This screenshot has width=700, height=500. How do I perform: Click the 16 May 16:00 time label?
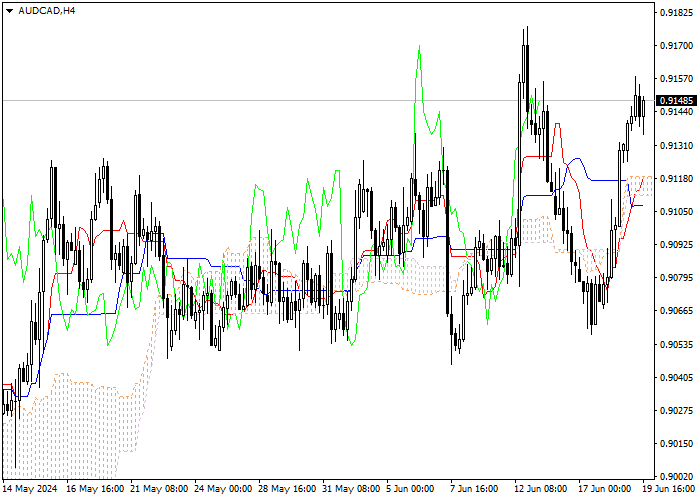click(95, 488)
